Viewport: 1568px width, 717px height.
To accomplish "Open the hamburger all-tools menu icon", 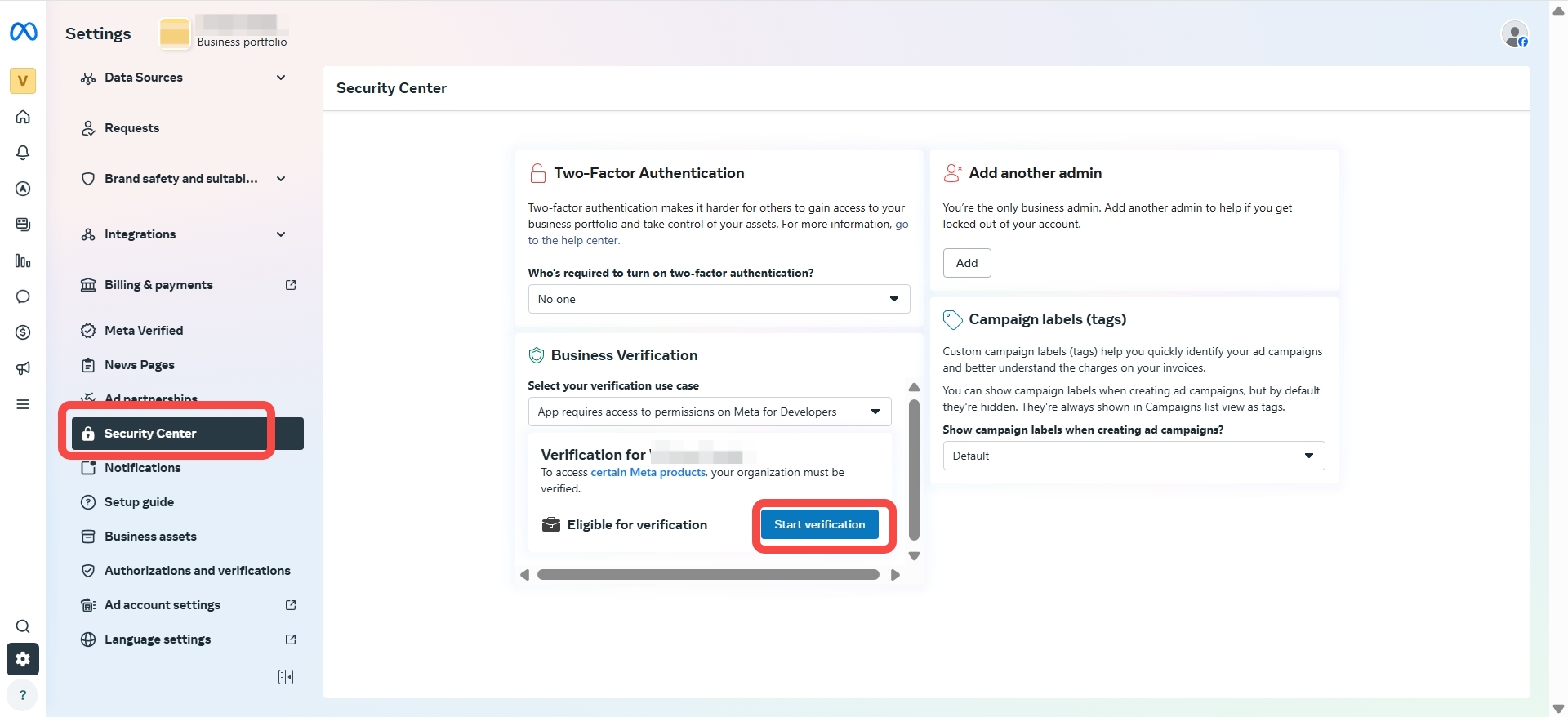I will [x=23, y=404].
